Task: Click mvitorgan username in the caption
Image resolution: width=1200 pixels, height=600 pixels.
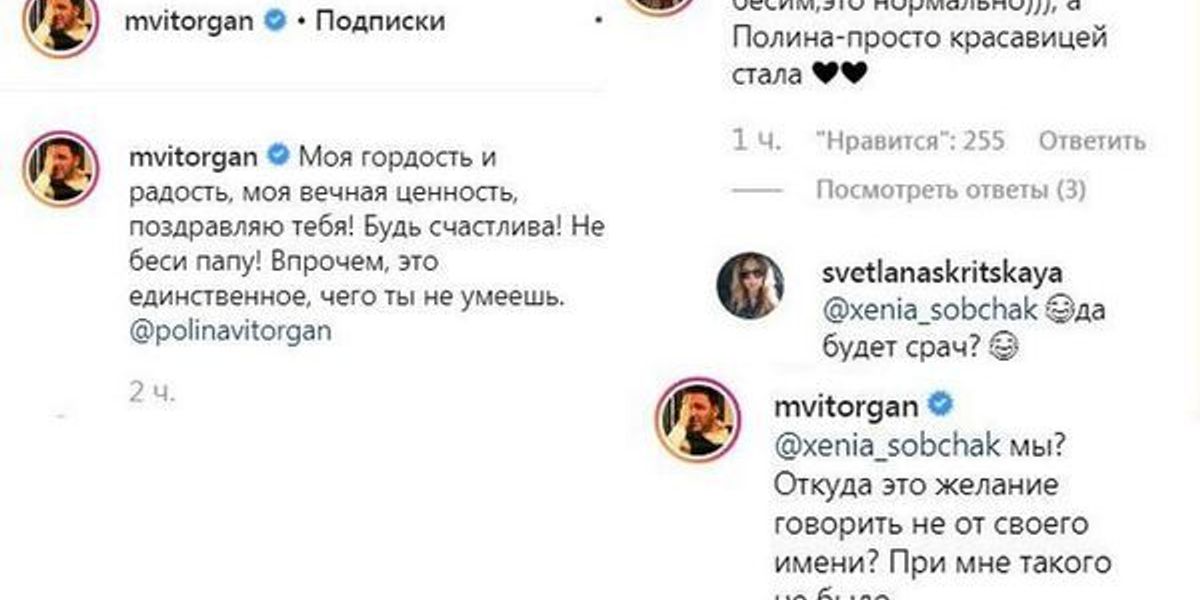Action: (x=194, y=157)
